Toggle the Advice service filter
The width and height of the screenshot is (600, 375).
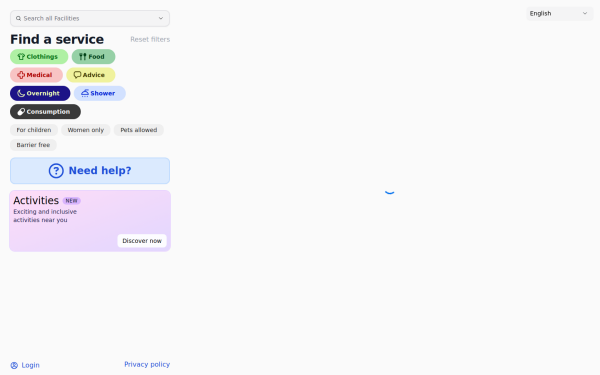(91, 75)
